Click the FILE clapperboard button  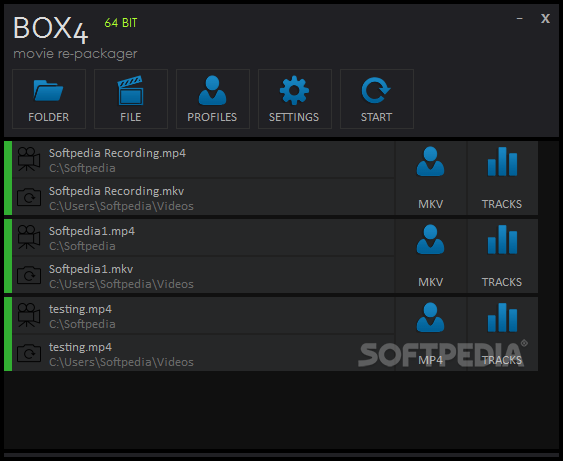[x=131, y=99]
